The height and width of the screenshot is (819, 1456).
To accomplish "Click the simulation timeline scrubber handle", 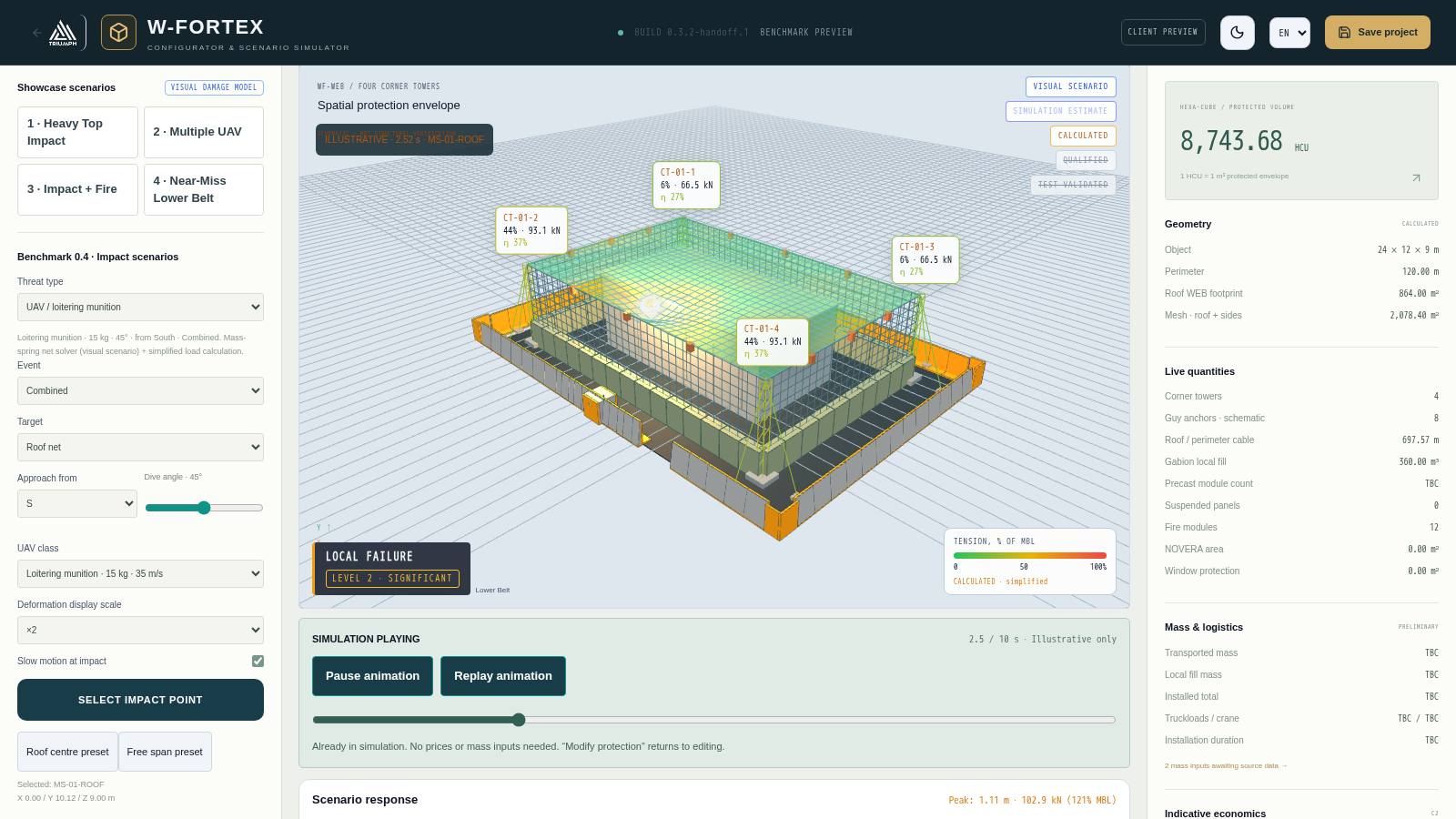I will tap(519, 720).
